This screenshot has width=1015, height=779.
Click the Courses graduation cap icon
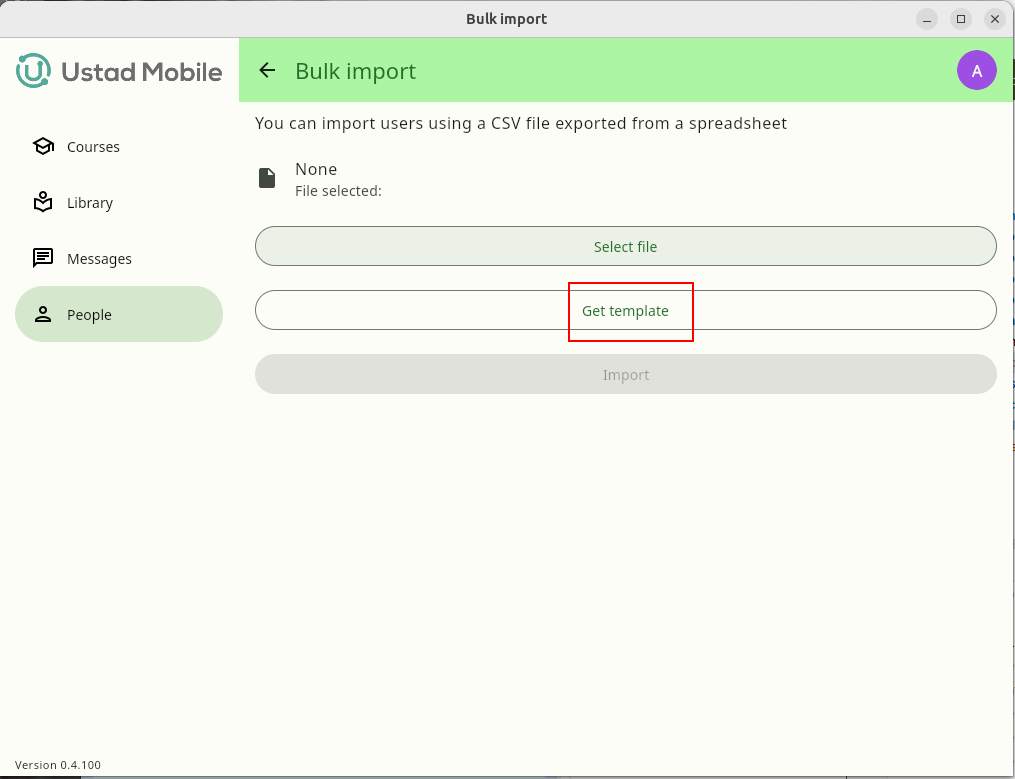pos(43,147)
